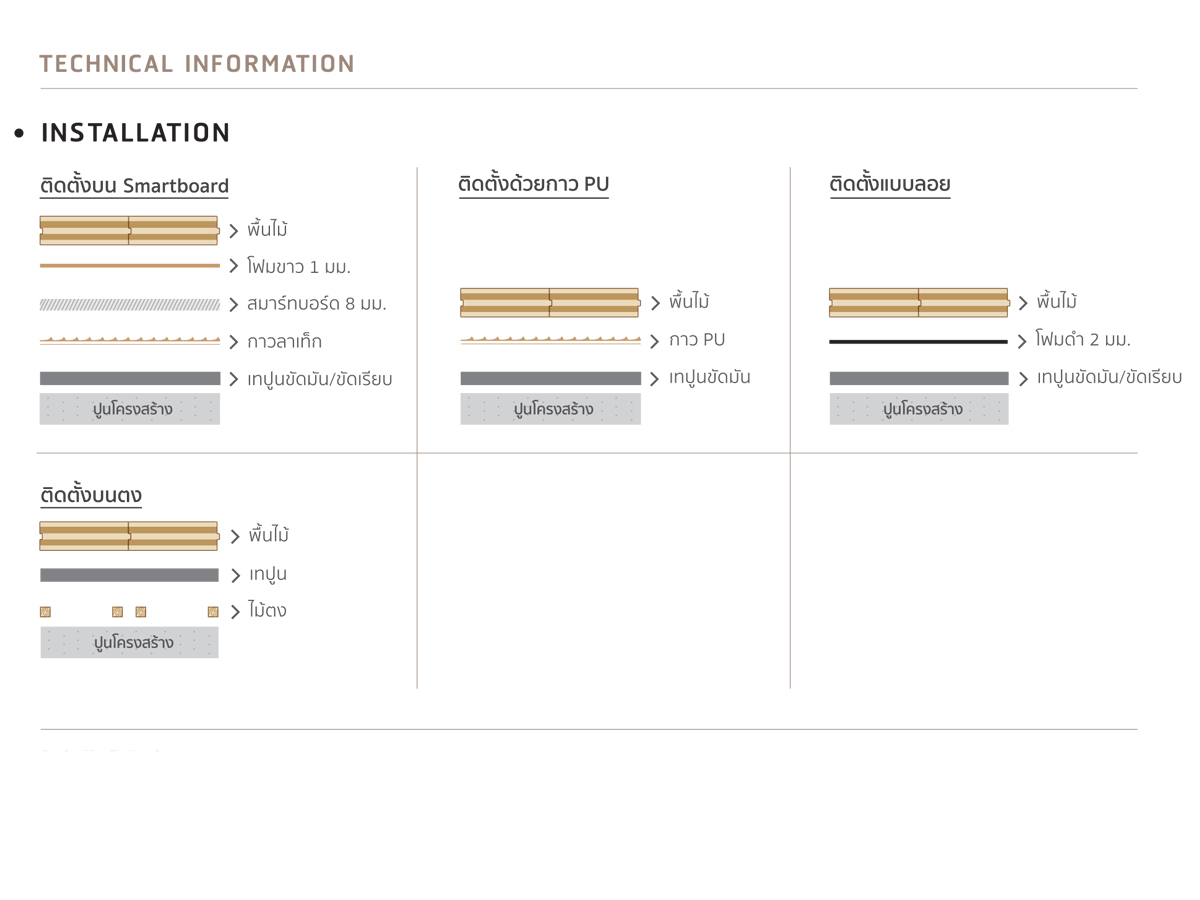Select the ติดตั้งบนตง heading
The height and width of the screenshot is (900, 1200).
click(x=91, y=495)
